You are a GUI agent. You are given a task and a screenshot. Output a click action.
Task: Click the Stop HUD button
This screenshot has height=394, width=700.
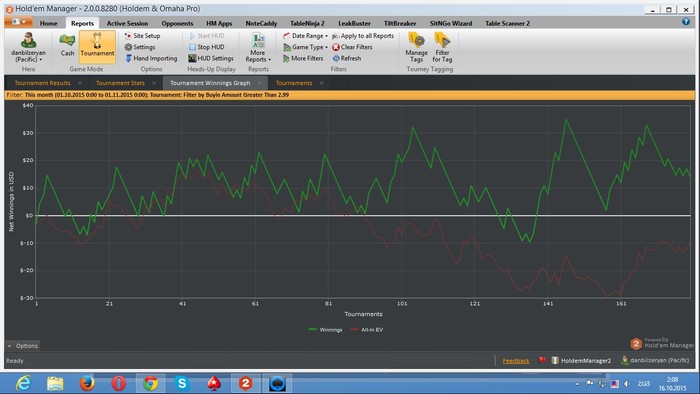[206, 47]
